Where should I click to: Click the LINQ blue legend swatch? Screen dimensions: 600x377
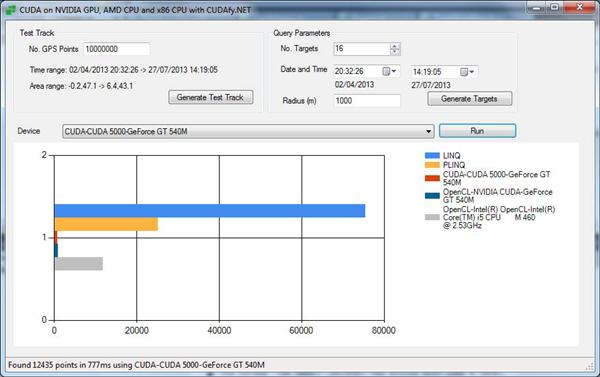pyautogui.click(x=432, y=155)
